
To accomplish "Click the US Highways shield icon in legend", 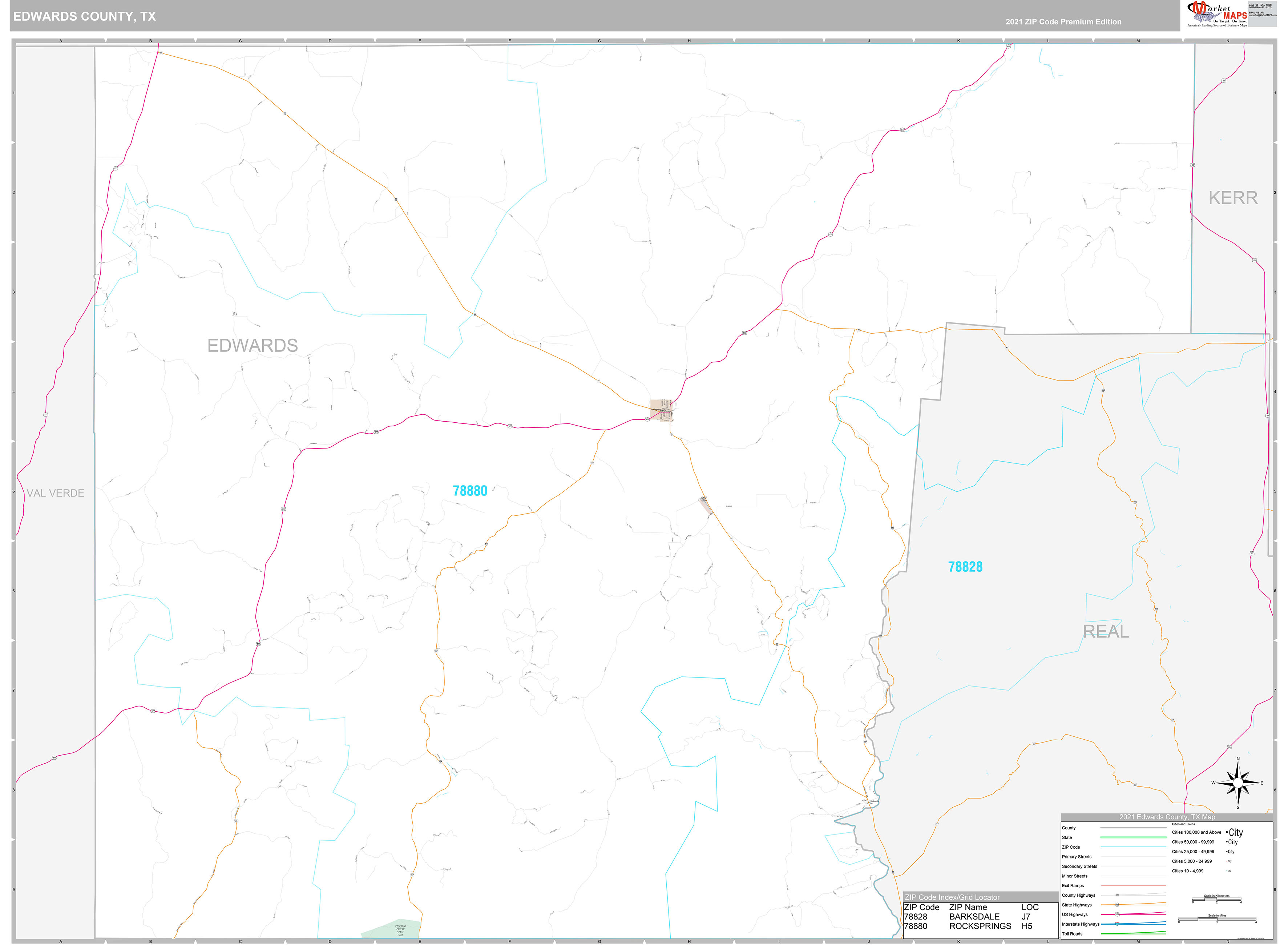I will coord(1118,914).
